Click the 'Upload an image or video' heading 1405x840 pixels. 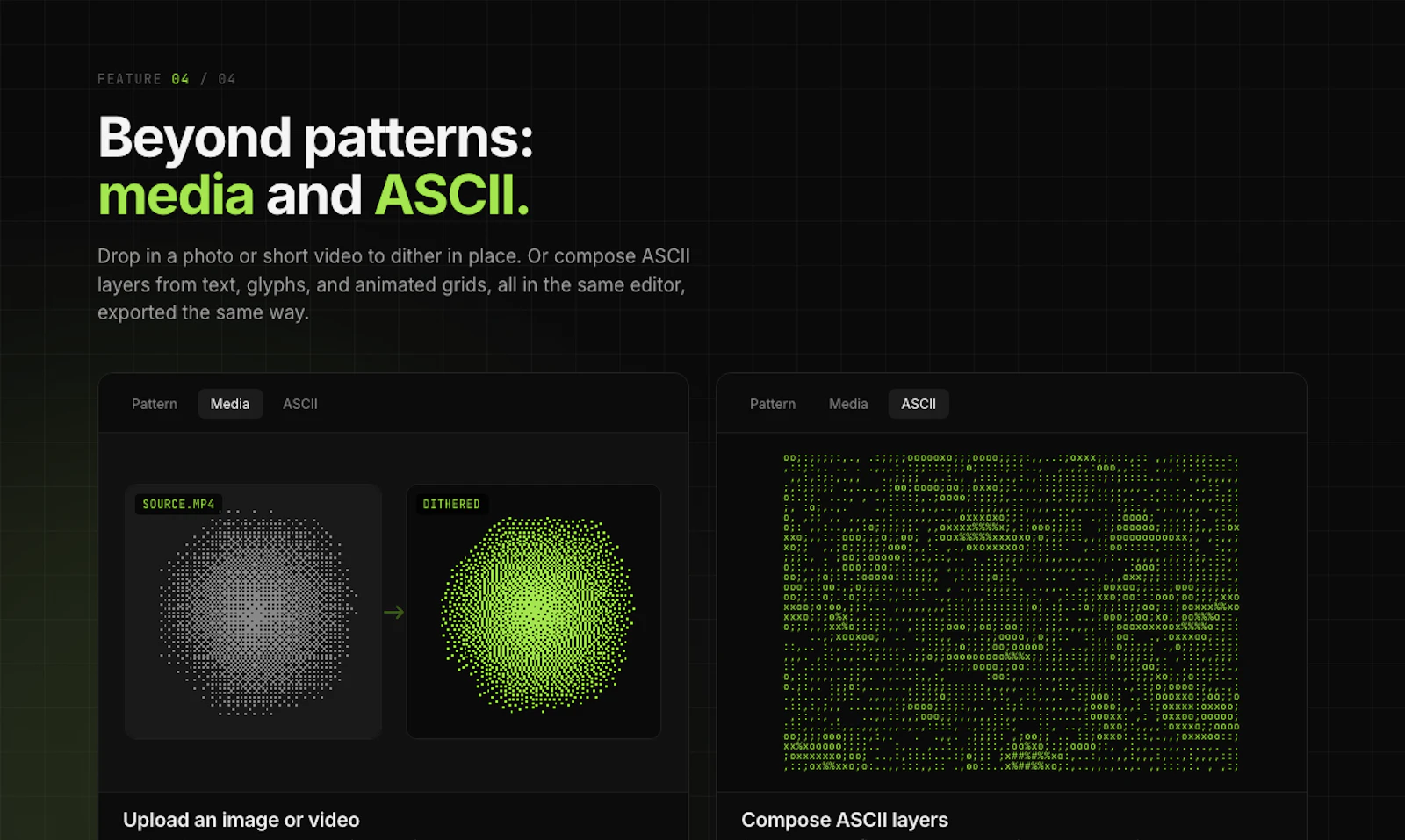tap(241, 820)
